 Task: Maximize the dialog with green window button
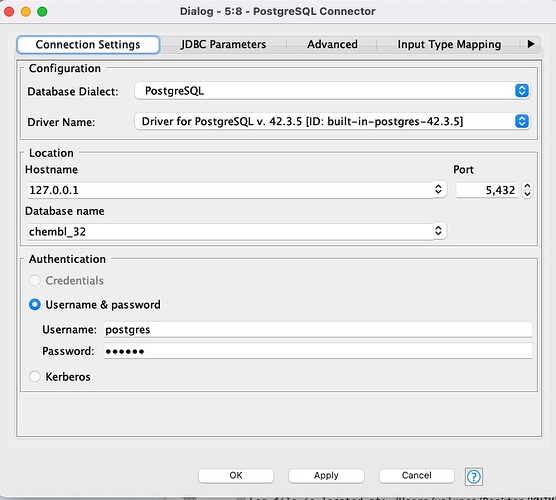[42, 12]
